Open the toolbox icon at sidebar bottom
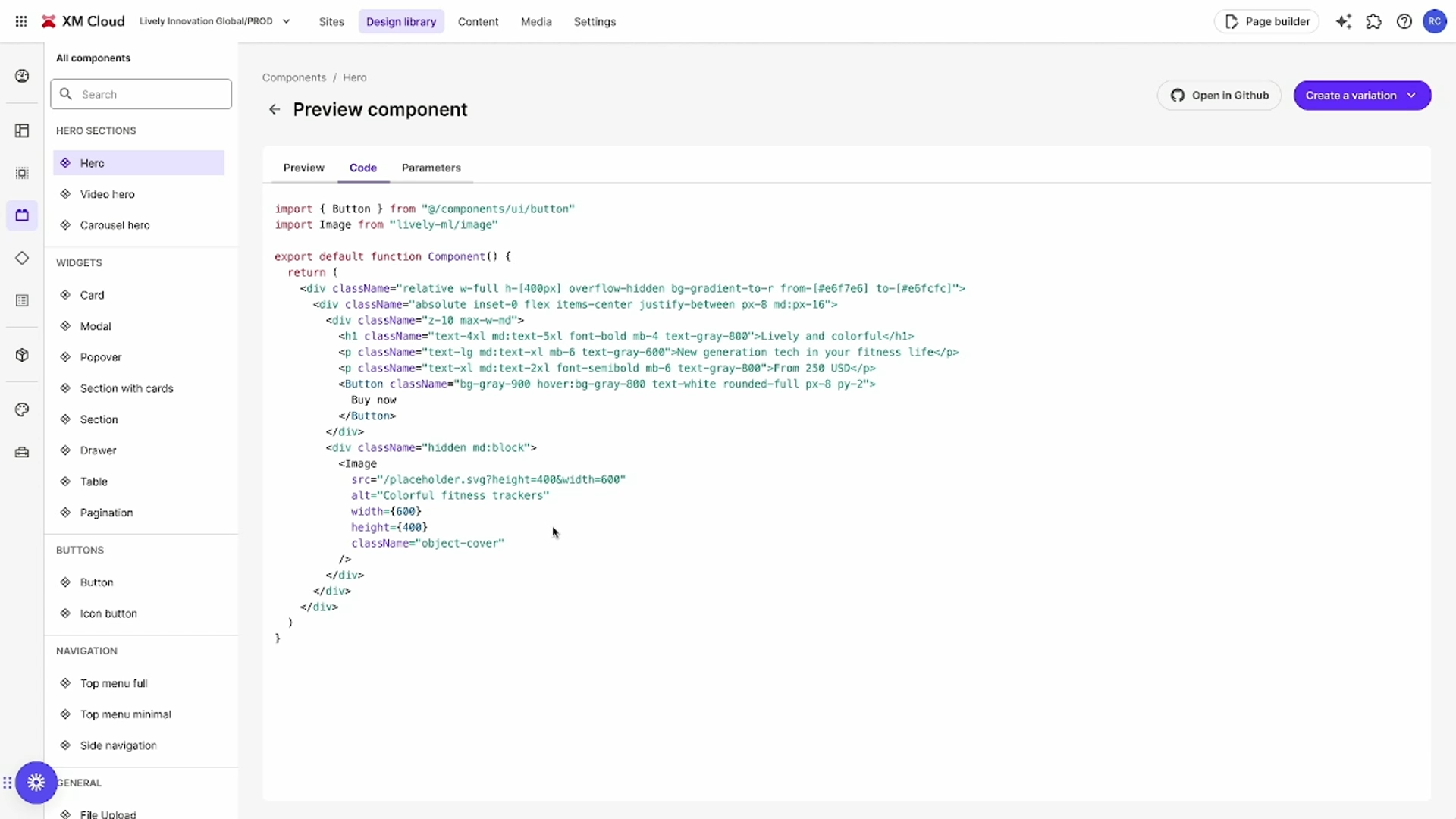 22,452
